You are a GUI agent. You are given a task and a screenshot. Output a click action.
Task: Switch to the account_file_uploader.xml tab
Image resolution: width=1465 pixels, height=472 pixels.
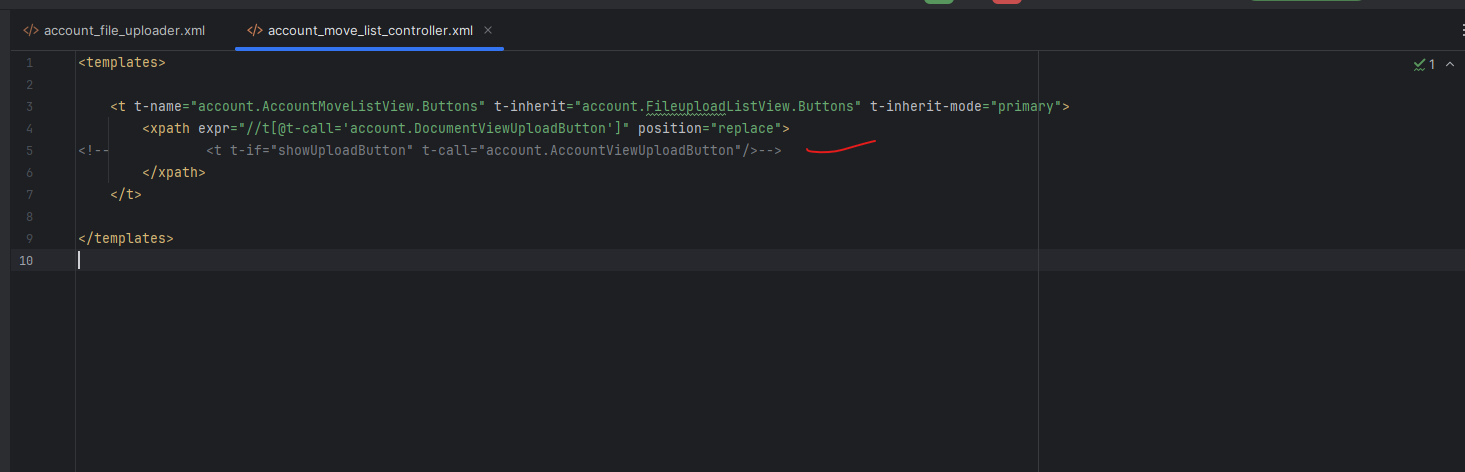[x=124, y=31]
